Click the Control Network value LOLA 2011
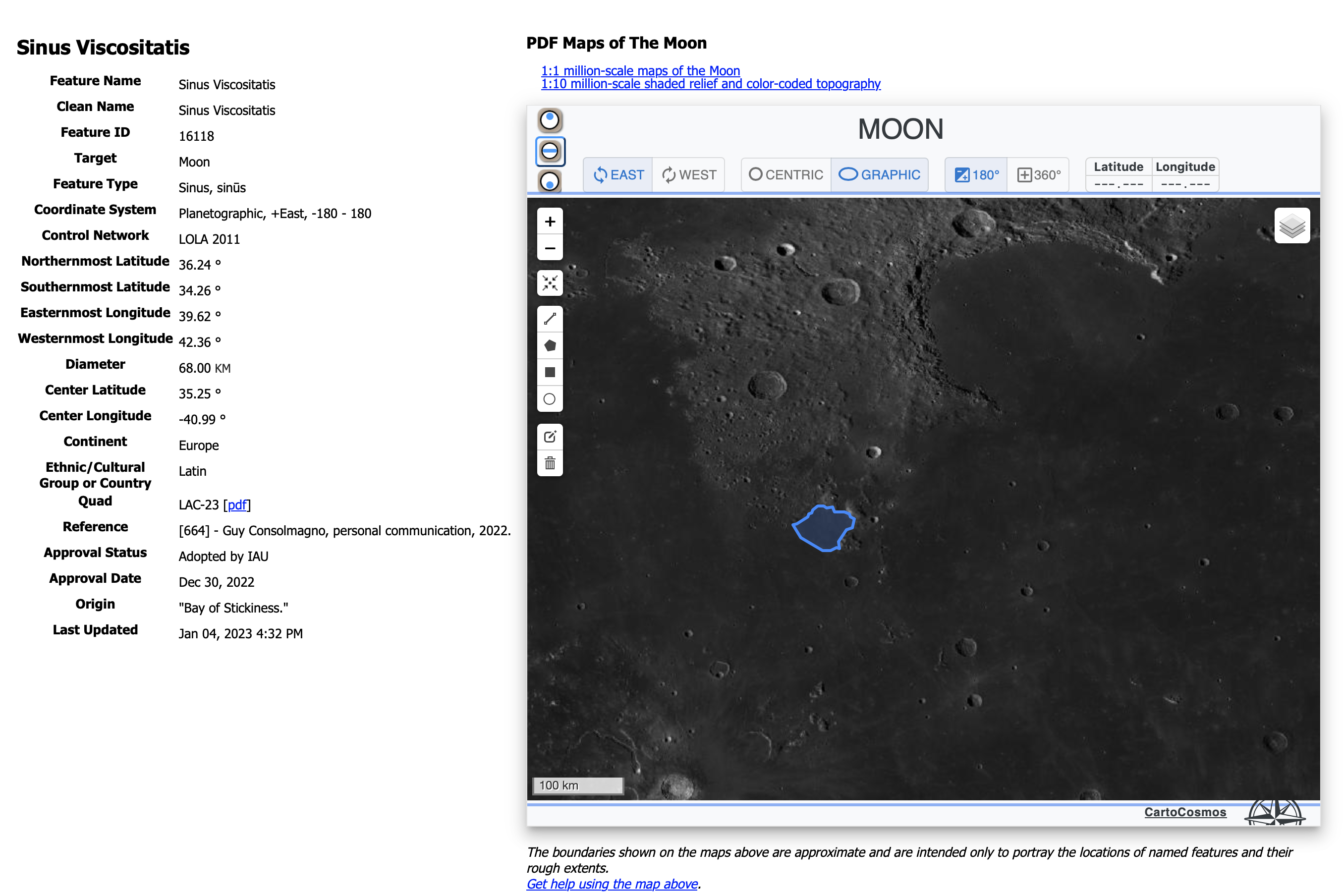1343x896 pixels. (209, 239)
